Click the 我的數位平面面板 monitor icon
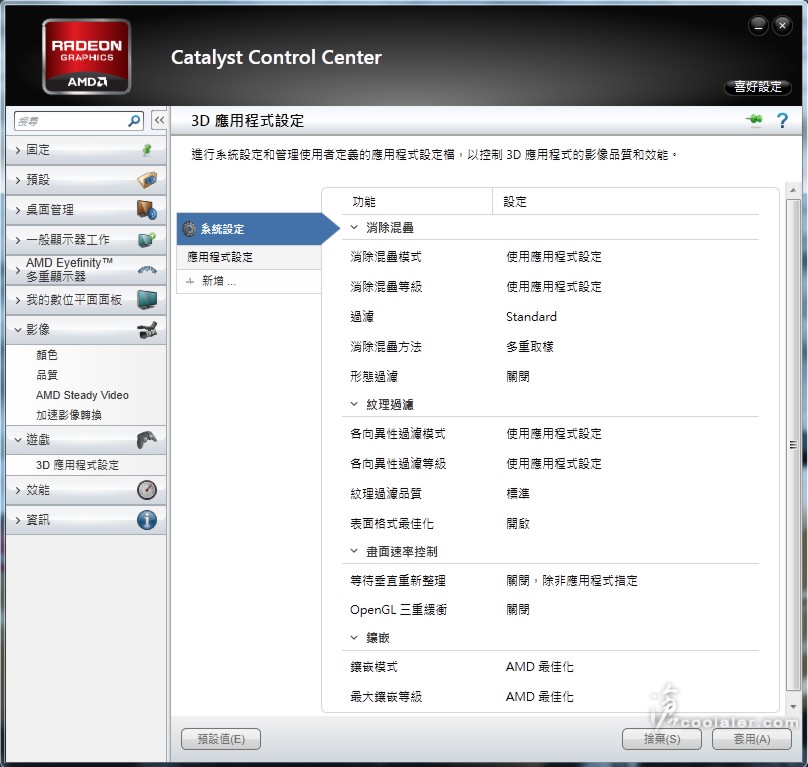This screenshot has height=767, width=808. point(147,299)
